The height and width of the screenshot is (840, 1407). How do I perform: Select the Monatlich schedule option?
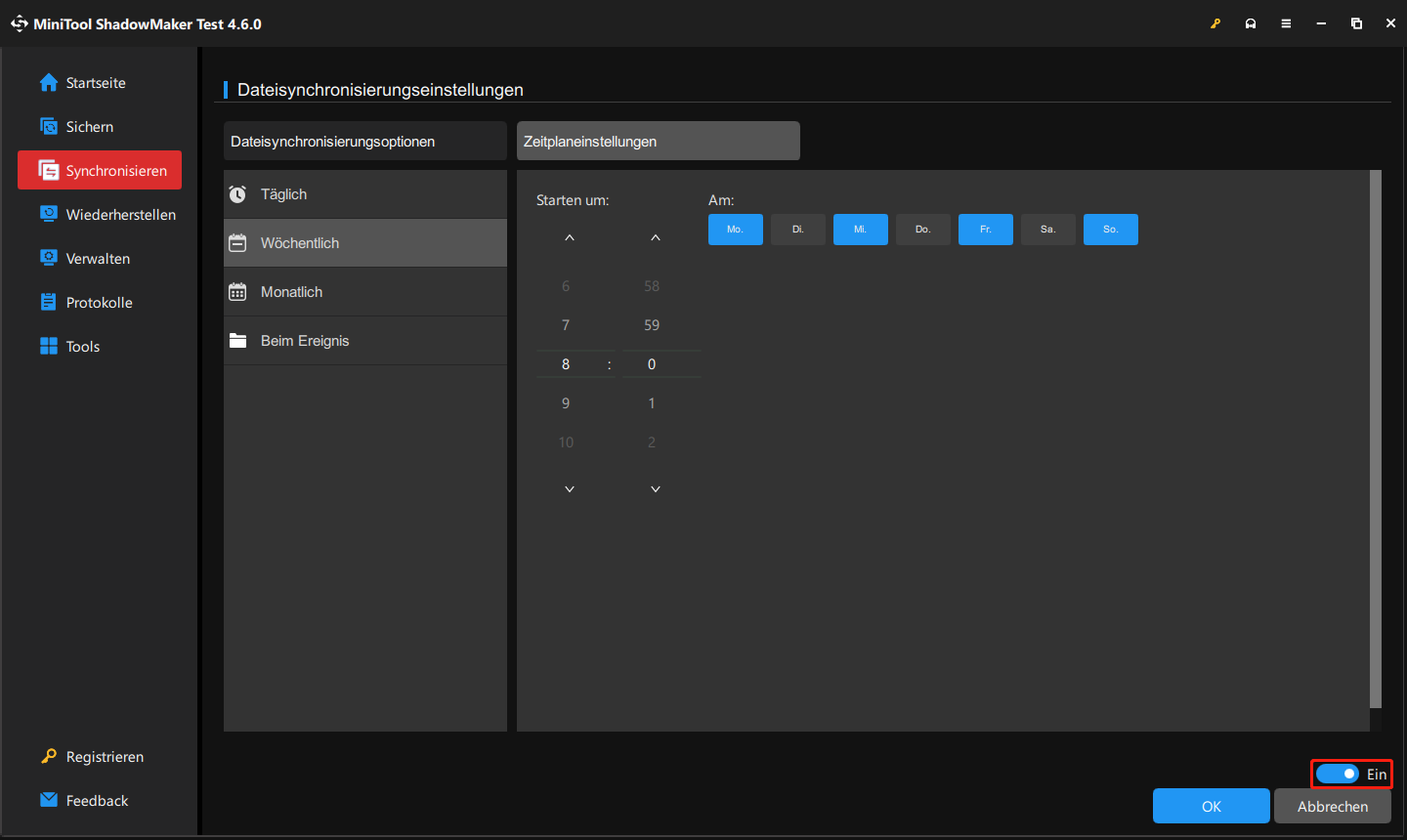click(365, 292)
